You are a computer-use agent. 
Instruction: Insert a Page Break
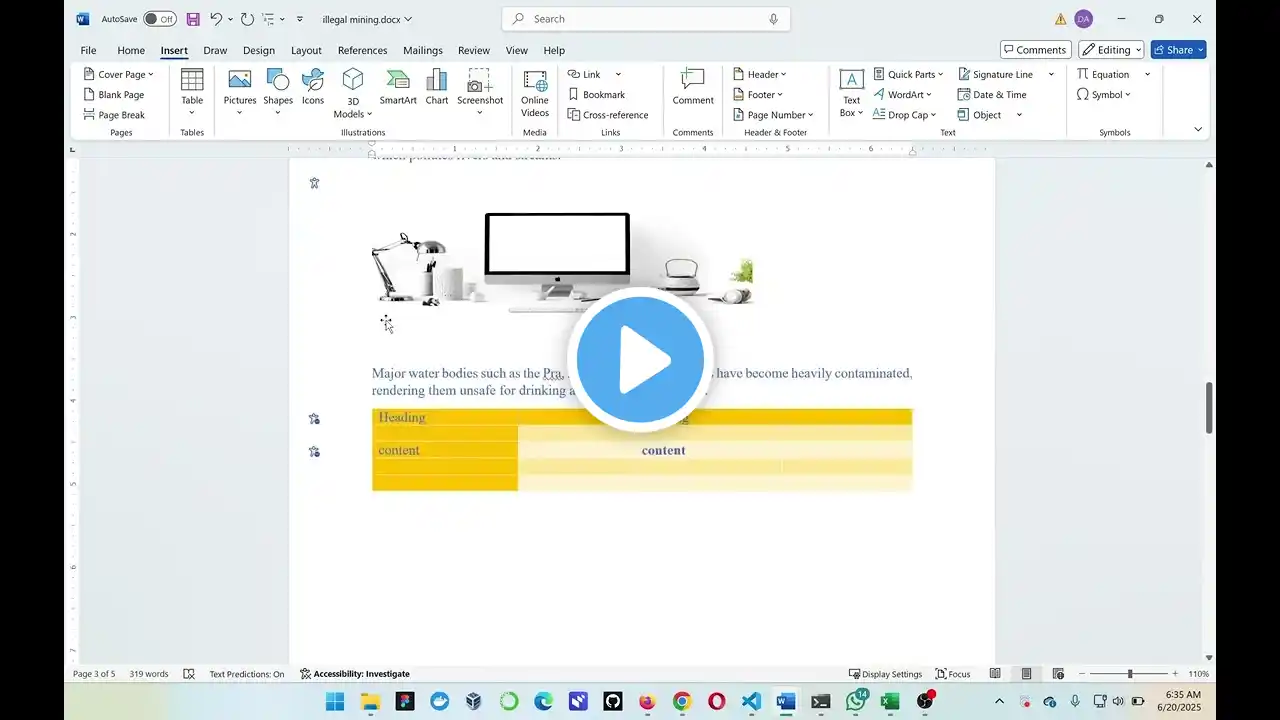114,114
